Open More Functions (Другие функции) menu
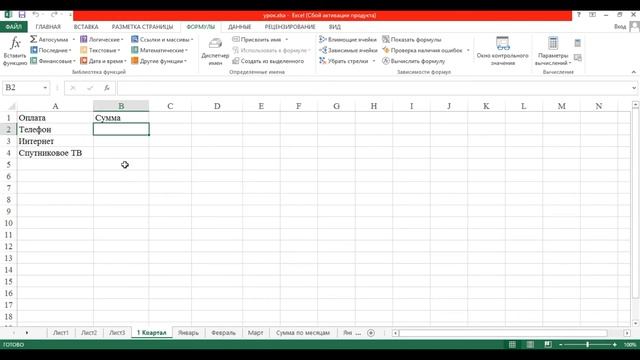The image size is (640, 360). click(159, 61)
